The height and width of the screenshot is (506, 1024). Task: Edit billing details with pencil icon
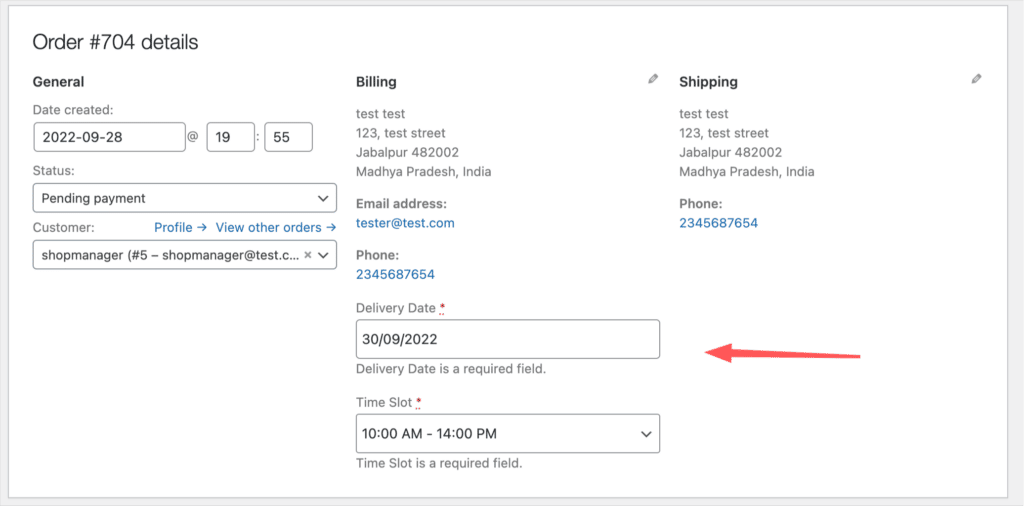pos(652,79)
